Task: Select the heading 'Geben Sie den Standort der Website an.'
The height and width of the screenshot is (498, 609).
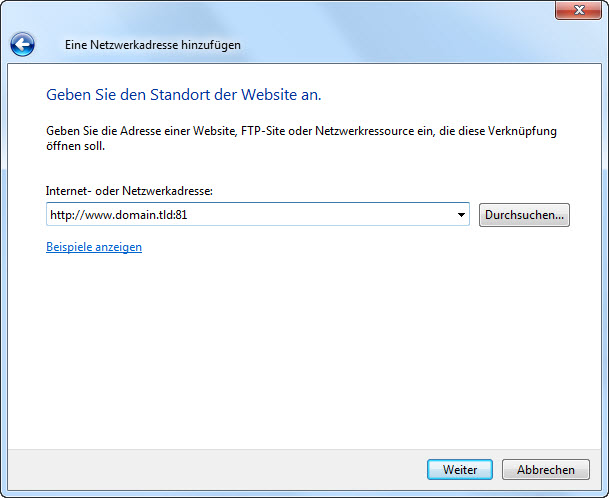Action: click(x=184, y=95)
